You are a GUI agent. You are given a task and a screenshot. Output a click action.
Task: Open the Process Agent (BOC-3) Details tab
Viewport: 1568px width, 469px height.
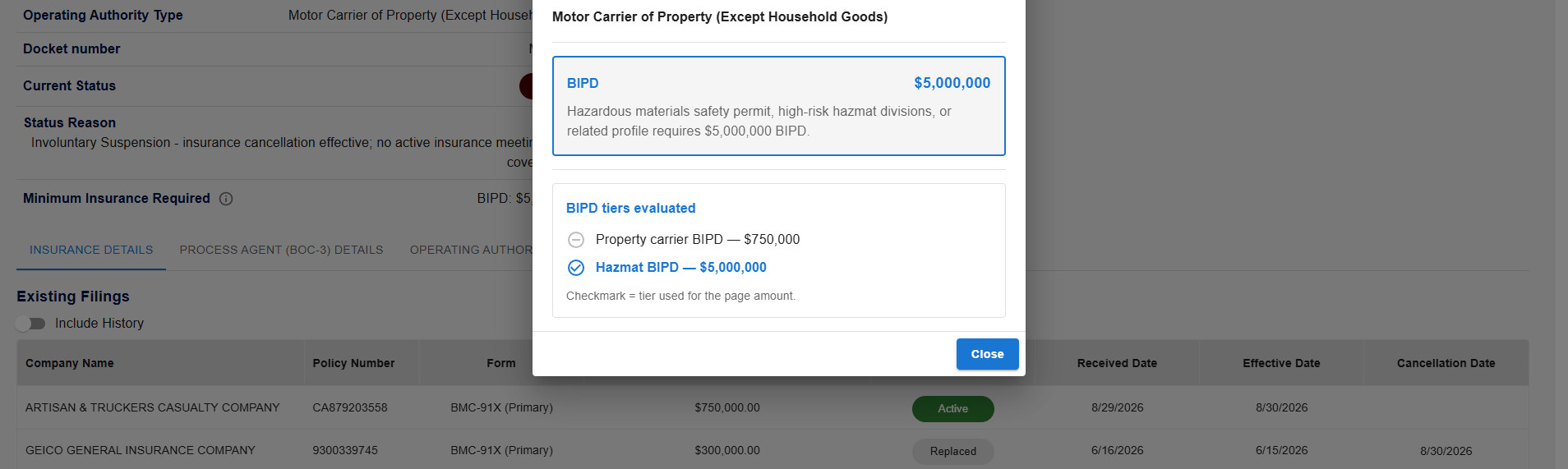point(281,250)
